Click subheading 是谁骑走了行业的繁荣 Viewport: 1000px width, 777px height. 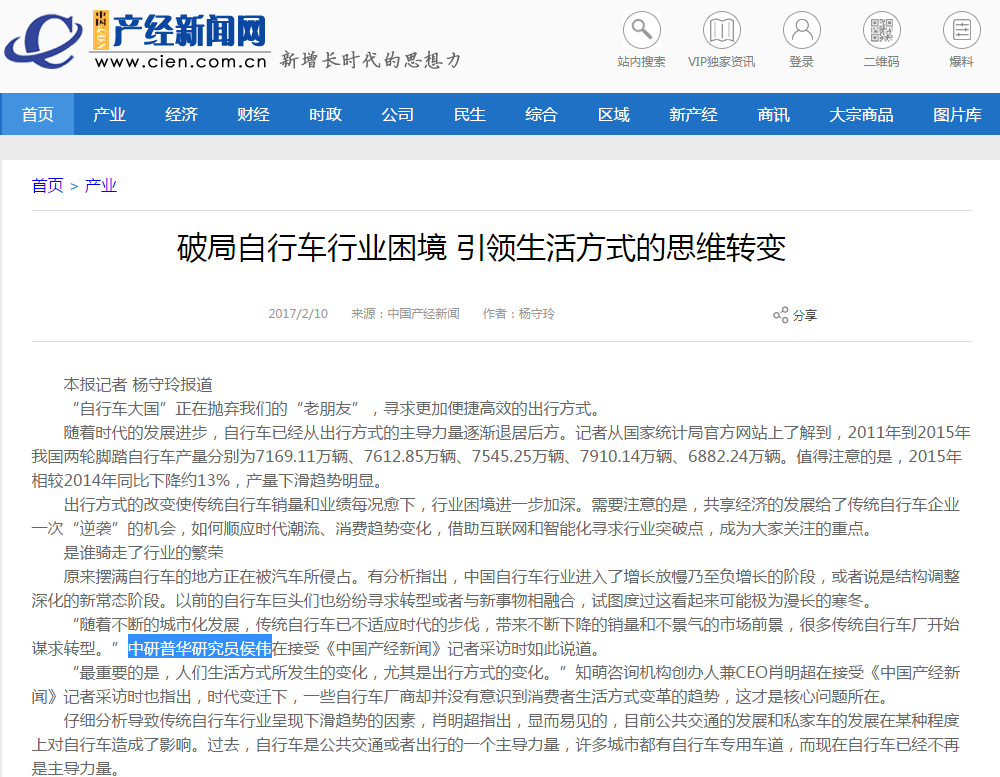point(143,552)
